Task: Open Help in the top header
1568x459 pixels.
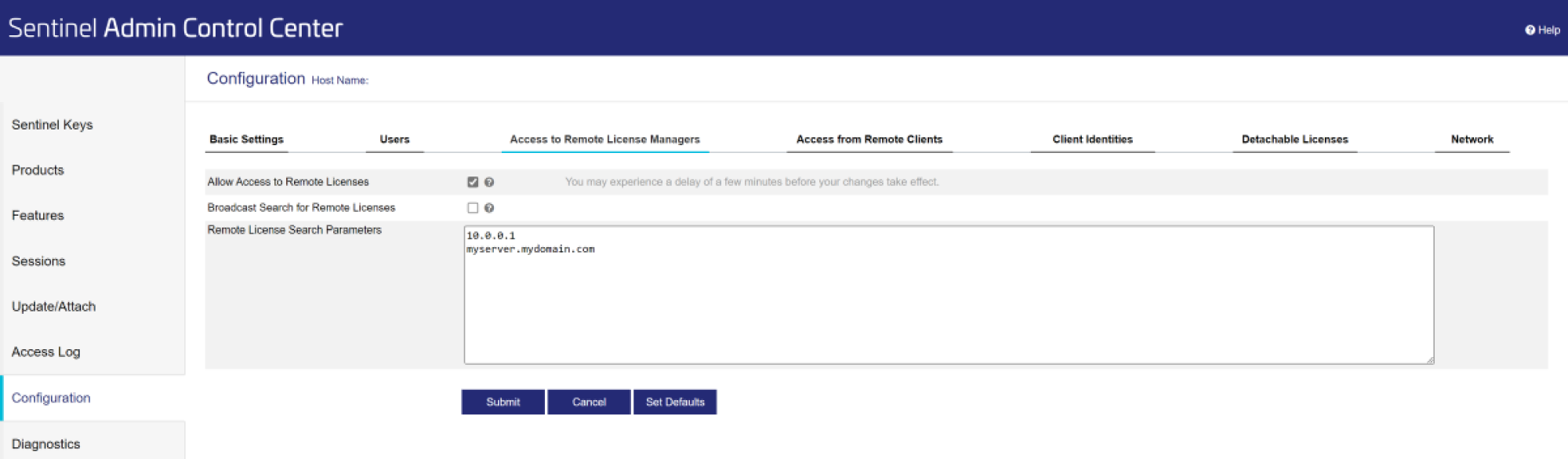Action: 1542,30
